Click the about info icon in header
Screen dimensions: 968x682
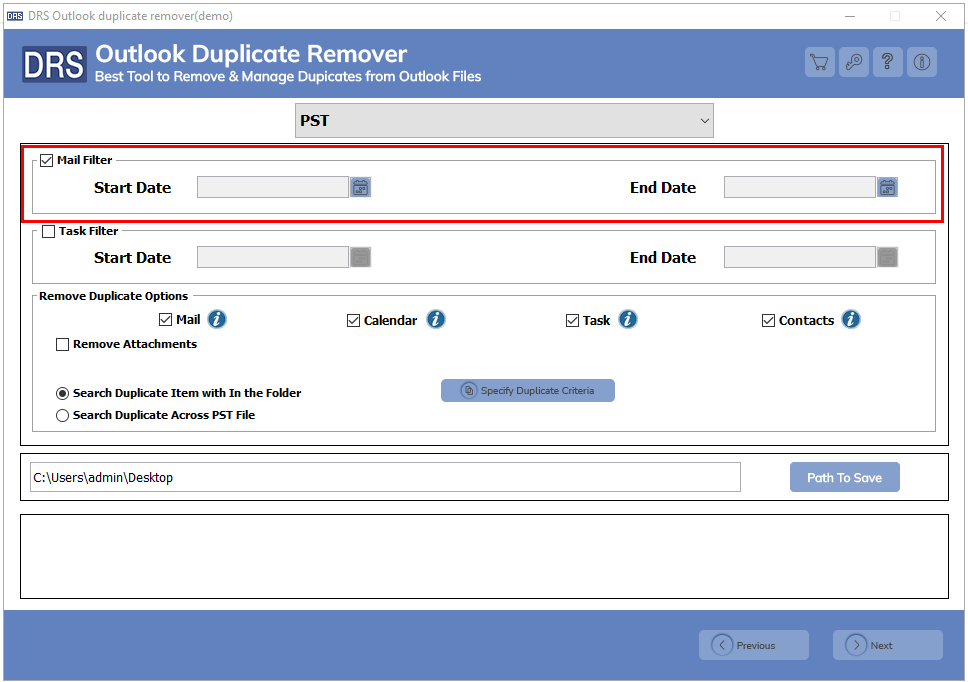pyautogui.click(x=922, y=62)
